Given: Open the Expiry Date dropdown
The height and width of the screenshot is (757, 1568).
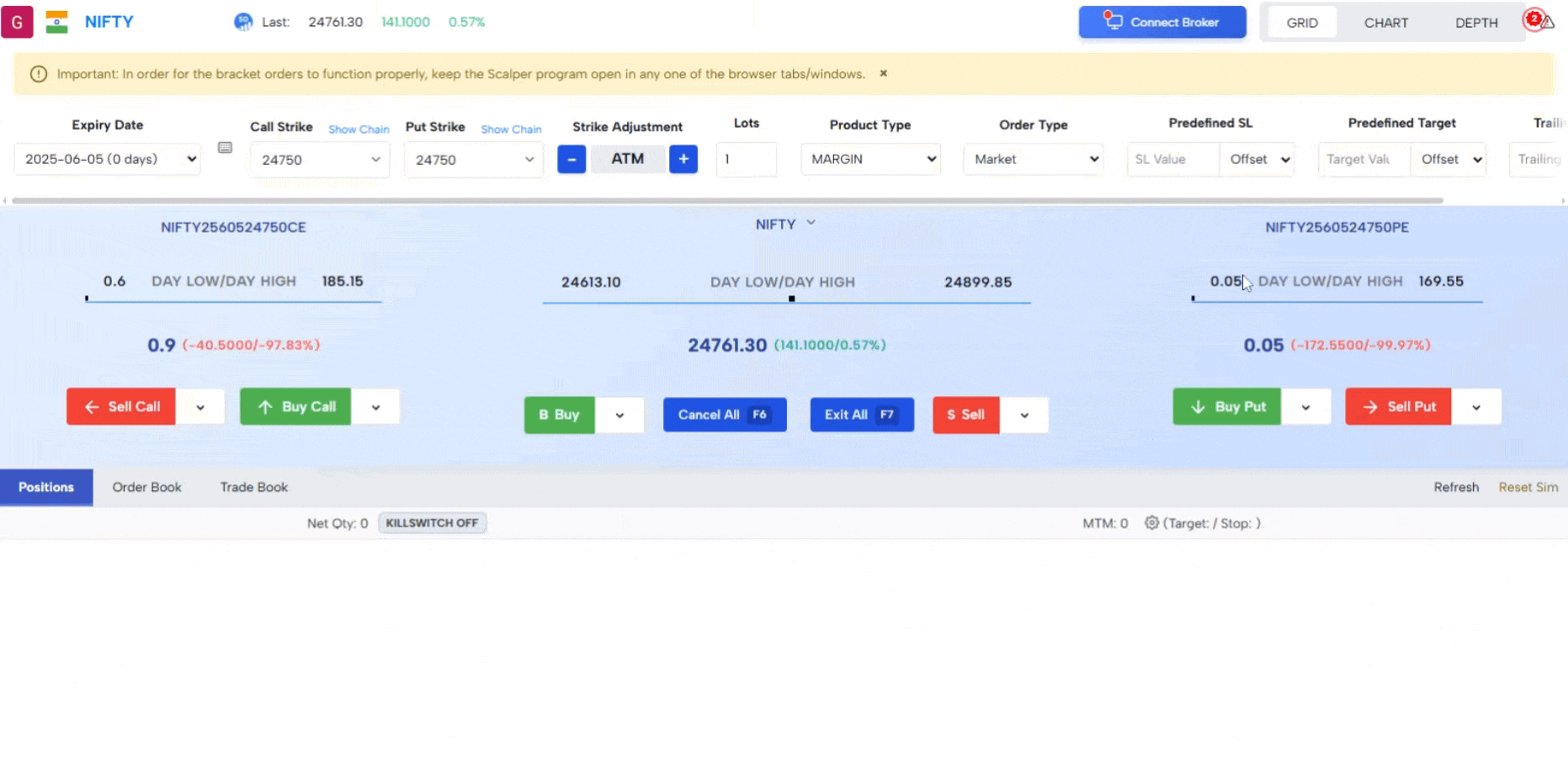Looking at the screenshot, I should (x=107, y=159).
